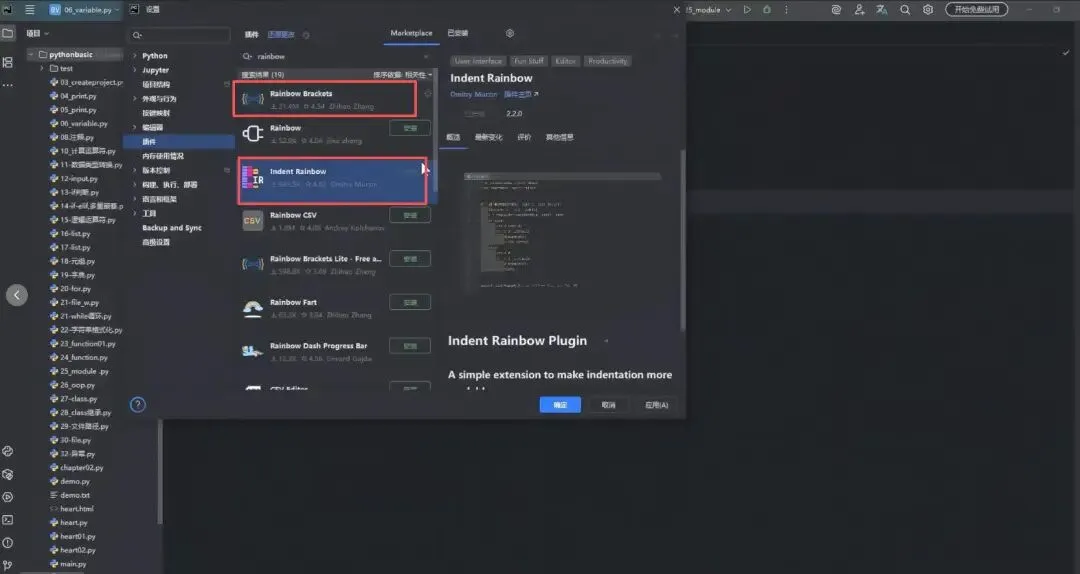Show more tool windows ellipsis
This screenshot has width=1080, height=574.
[8, 85]
